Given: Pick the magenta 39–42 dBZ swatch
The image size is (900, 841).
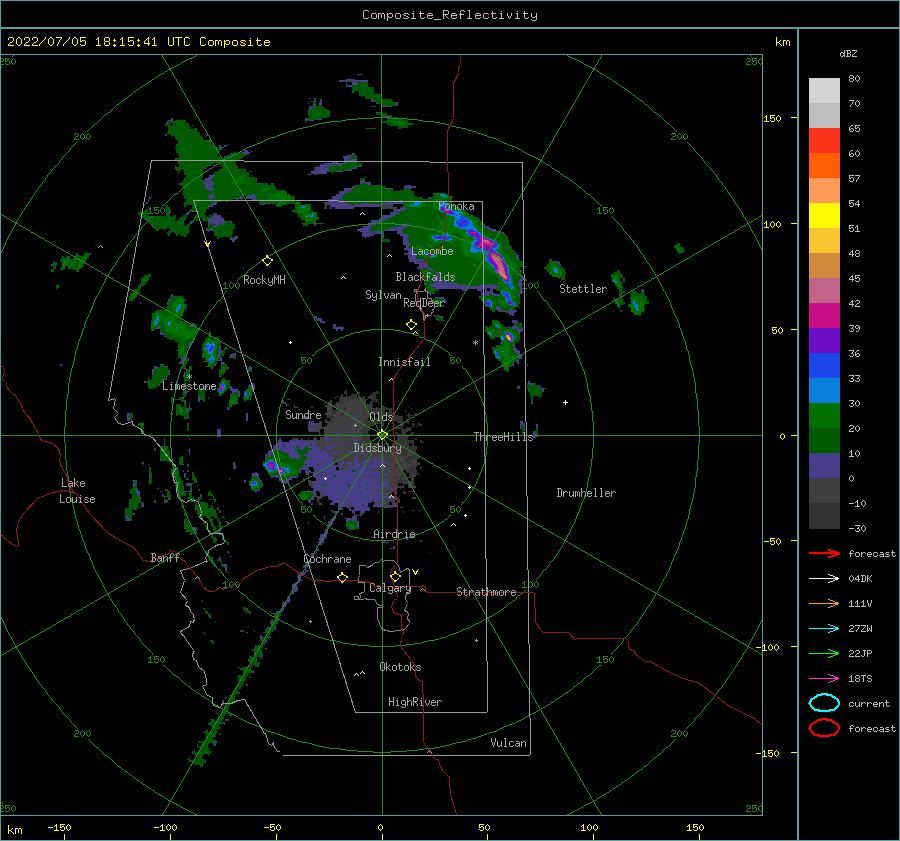Looking at the screenshot, I should [824, 315].
